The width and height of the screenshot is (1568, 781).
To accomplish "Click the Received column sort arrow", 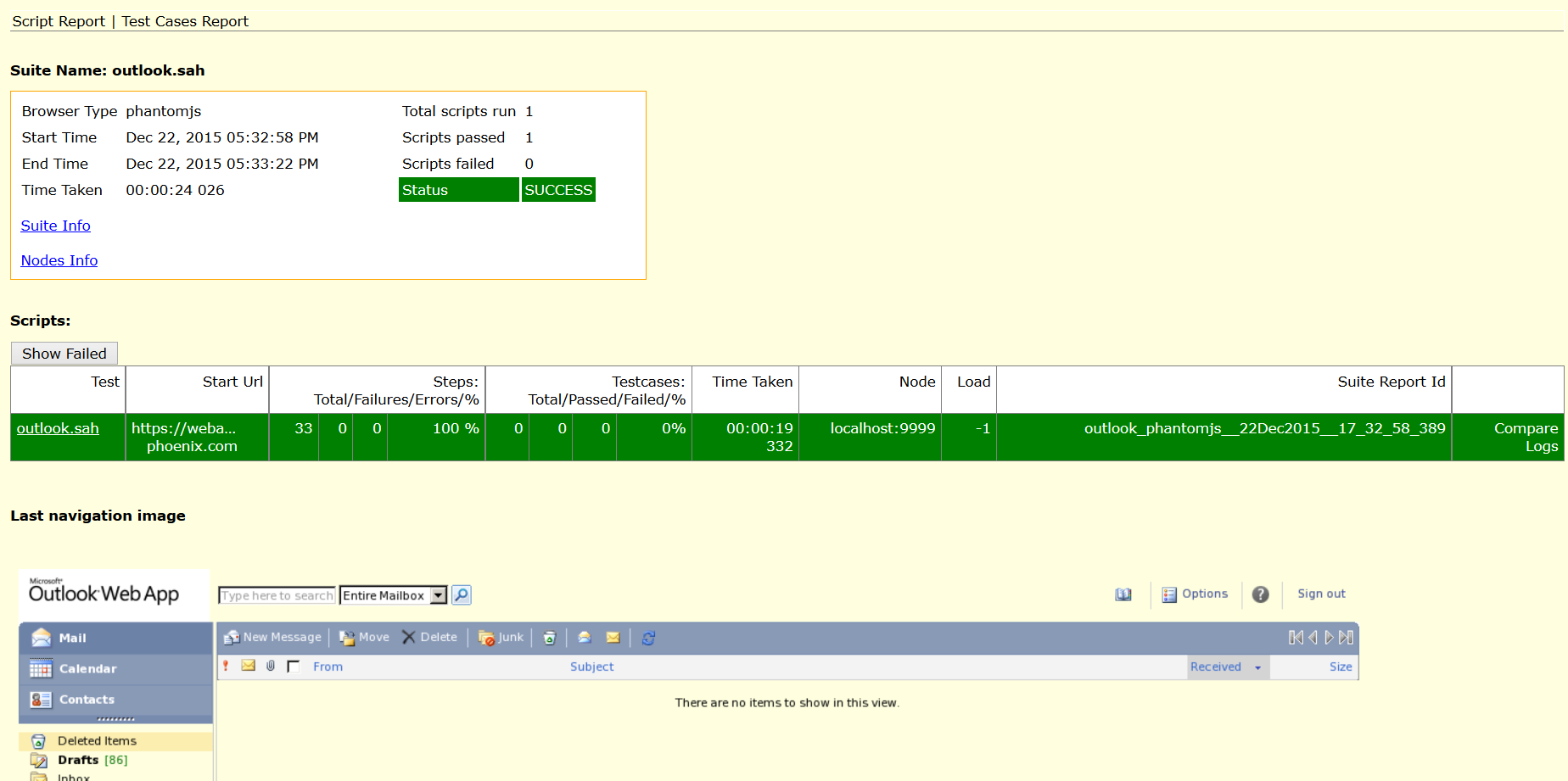I will click(1258, 667).
